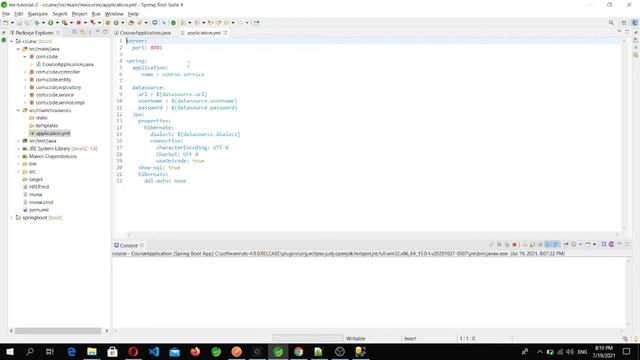This screenshot has height=360, width=640.
Task: Expand the com.code.controller package
Action: [25, 72]
